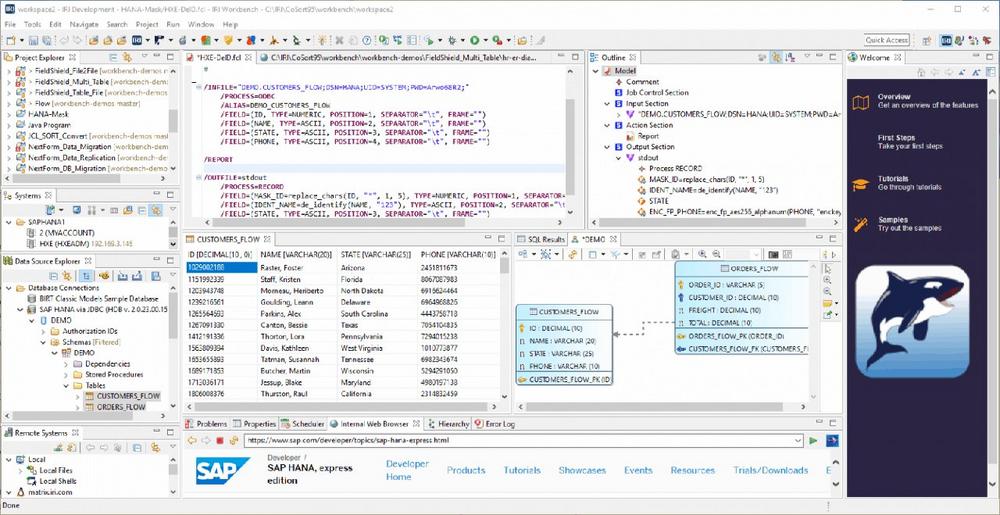Collapse the Output Section in Outline

[x=609, y=147]
